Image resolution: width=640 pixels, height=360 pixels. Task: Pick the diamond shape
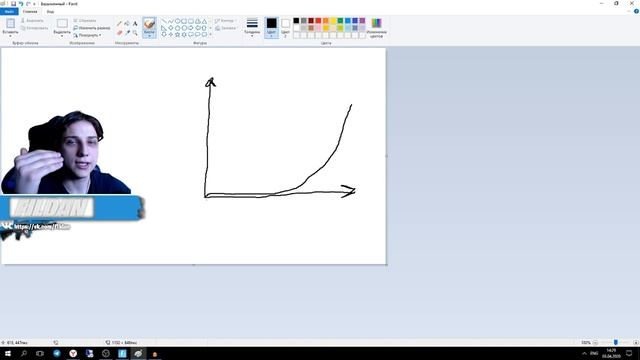pyautogui.click(x=171, y=28)
